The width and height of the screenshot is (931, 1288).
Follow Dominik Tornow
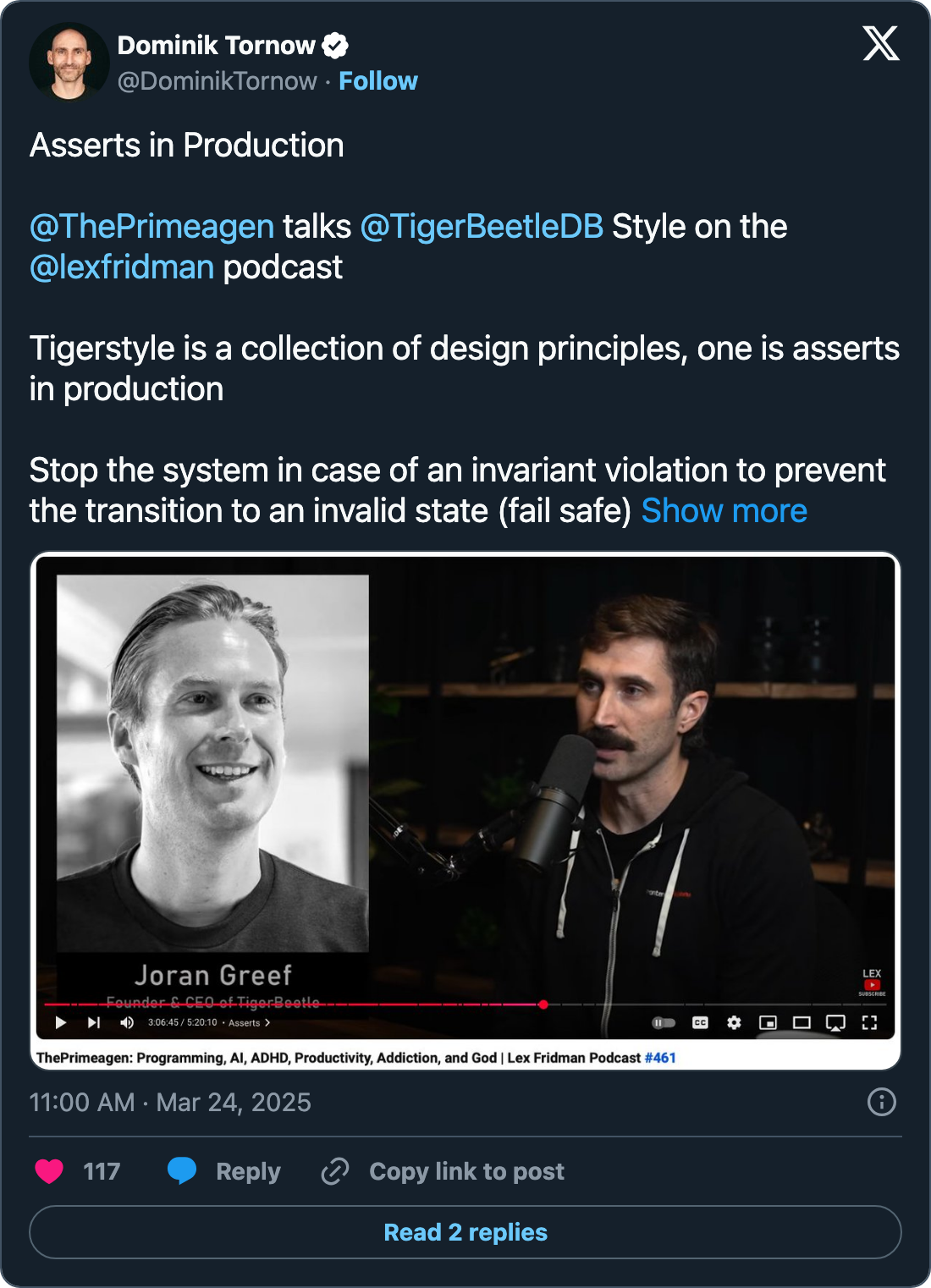pos(377,81)
